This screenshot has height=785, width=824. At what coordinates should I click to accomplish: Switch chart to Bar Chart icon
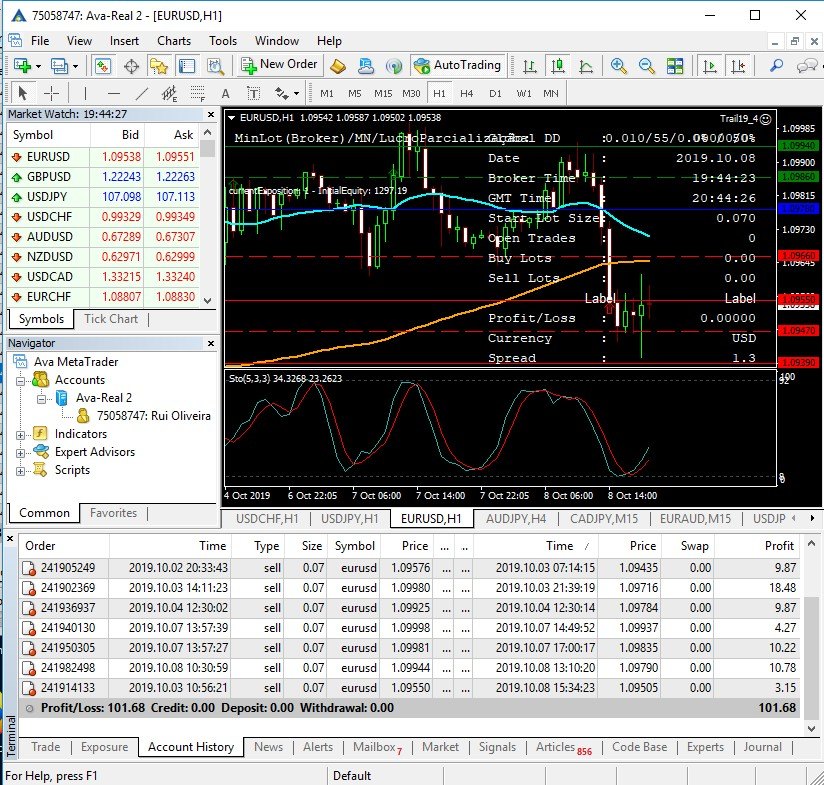pos(530,66)
